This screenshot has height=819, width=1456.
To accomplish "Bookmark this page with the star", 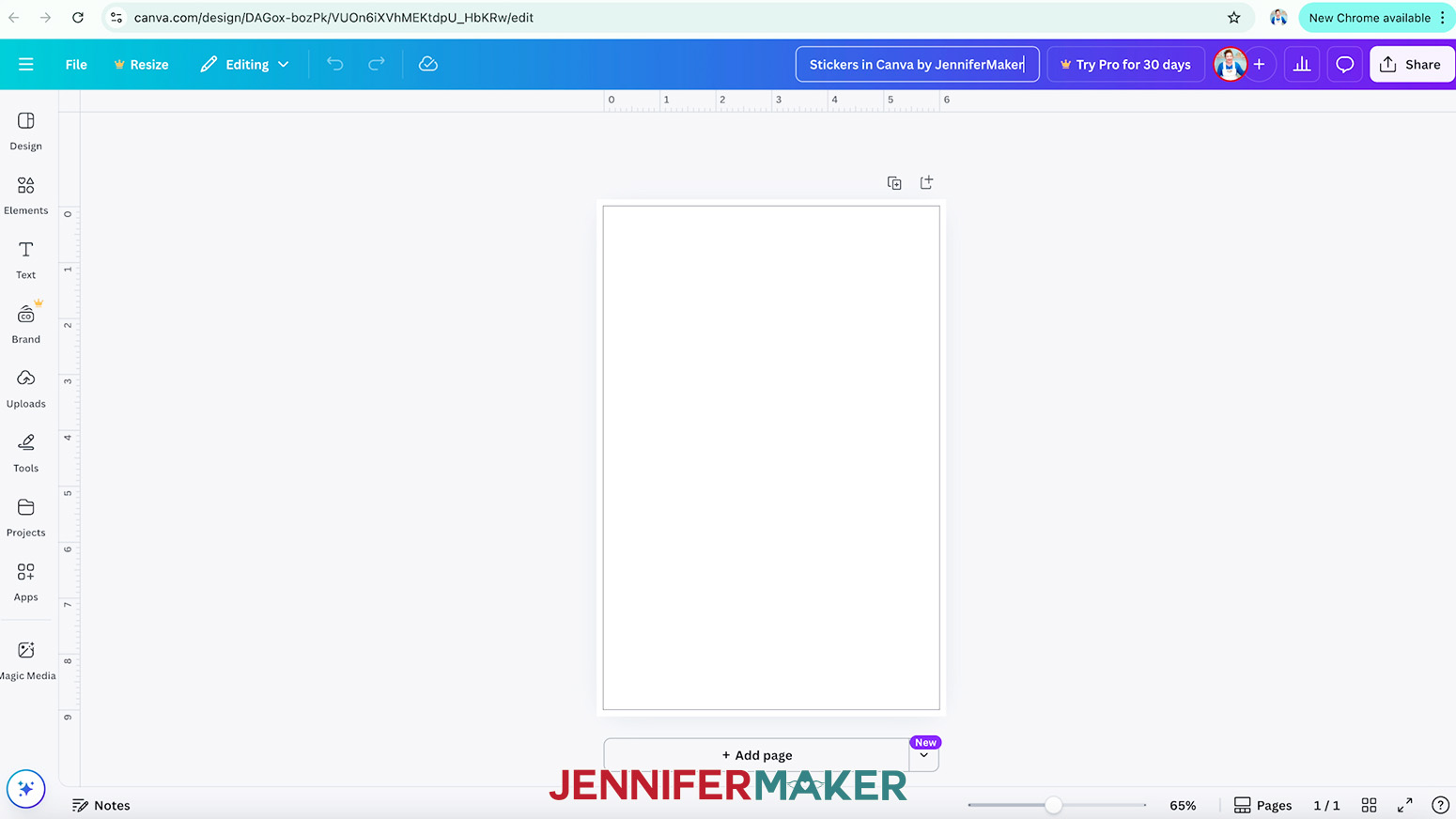I will [x=1234, y=17].
